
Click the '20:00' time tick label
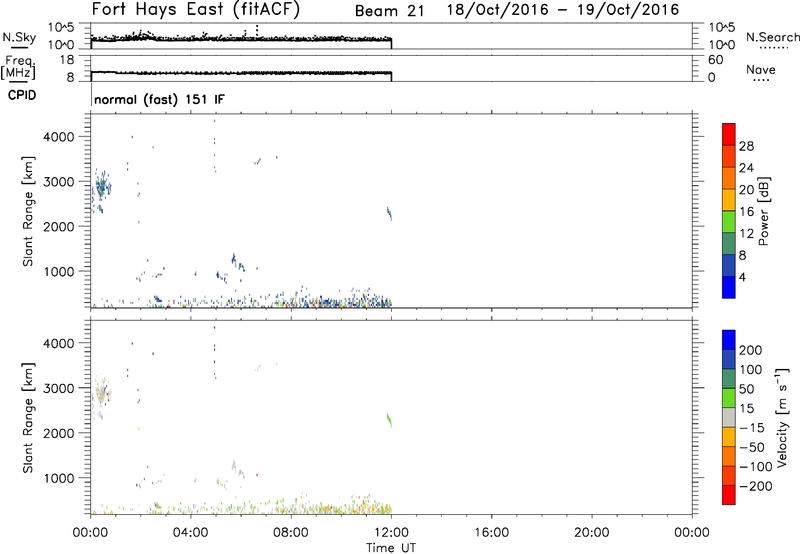coord(592,533)
